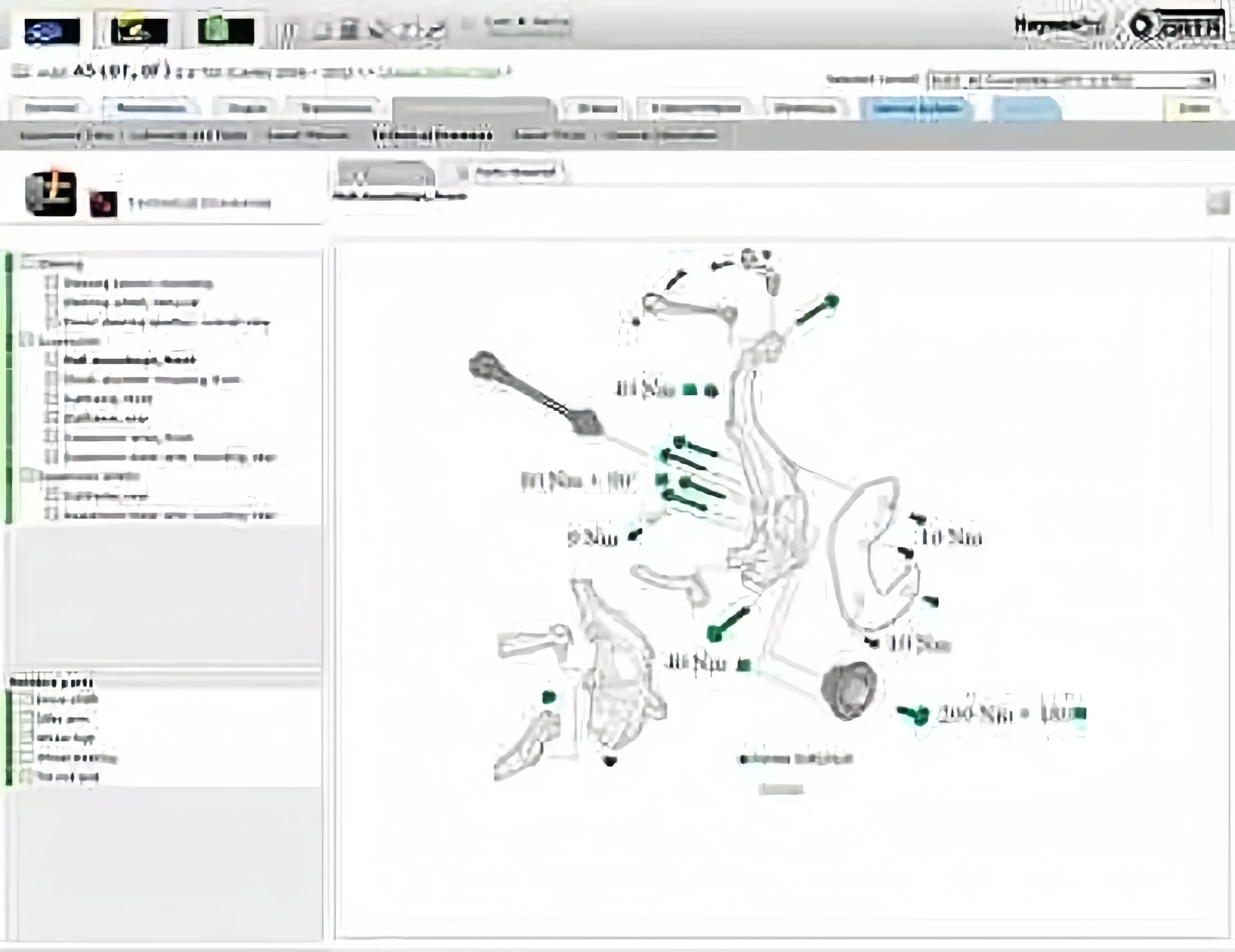Tick the checkbox of first item under Steering
1235x952 pixels.
(x=52, y=283)
